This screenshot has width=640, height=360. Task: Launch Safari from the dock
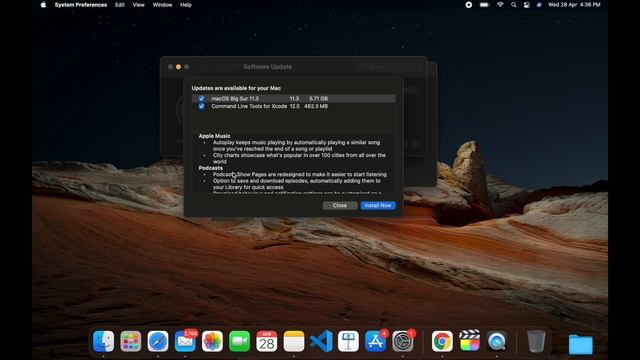tap(158, 341)
